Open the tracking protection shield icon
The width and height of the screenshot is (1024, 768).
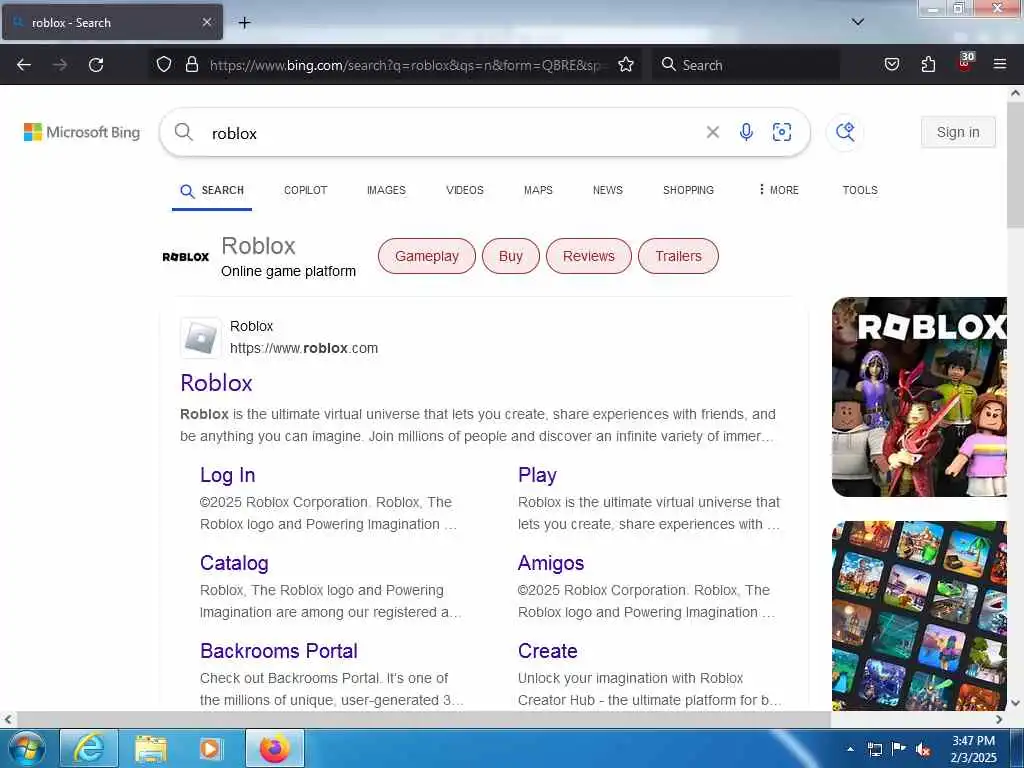164,64
